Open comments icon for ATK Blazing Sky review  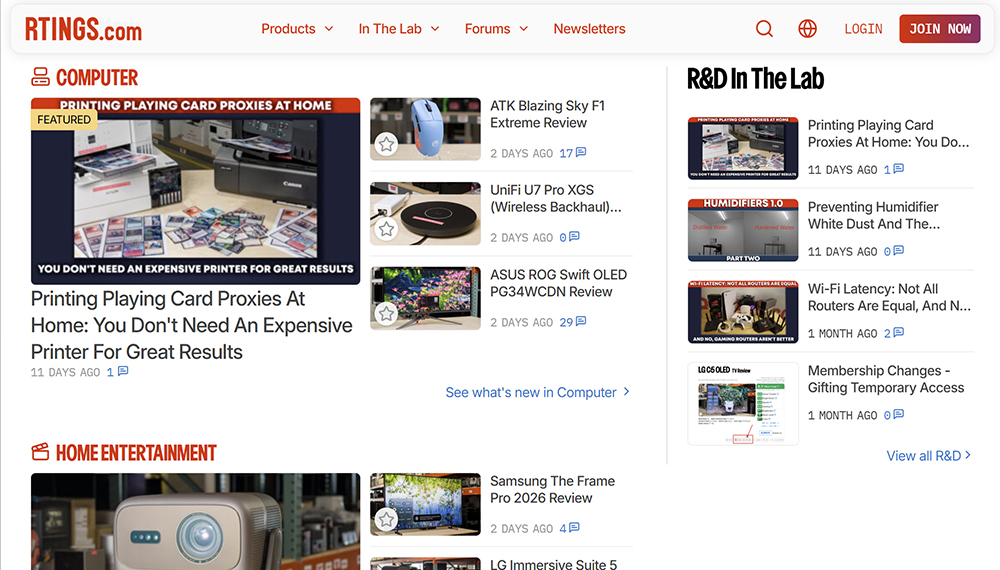(581, 152)
